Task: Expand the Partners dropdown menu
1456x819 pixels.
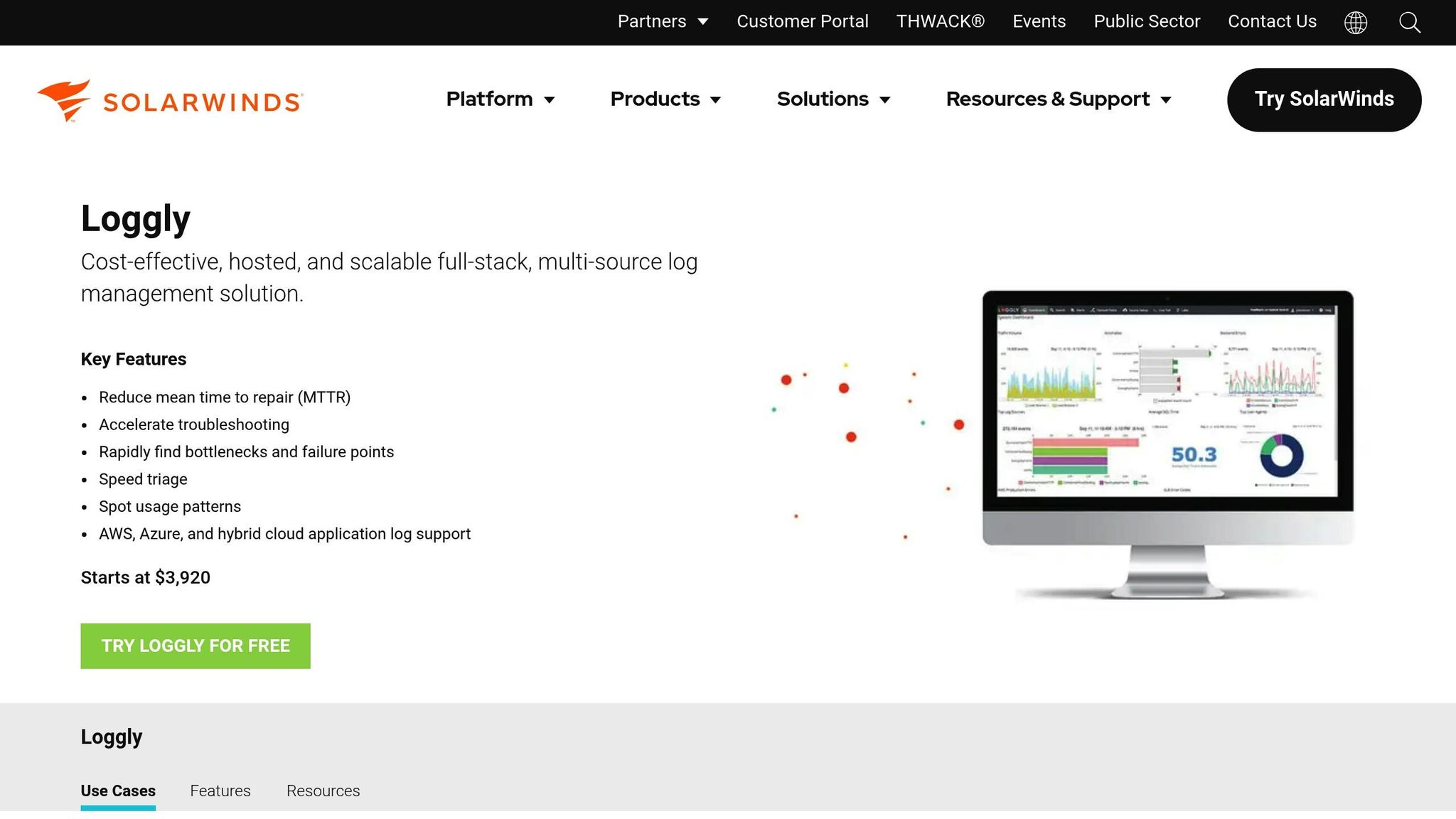Action: pyautogui.click(x=662, y=21)
